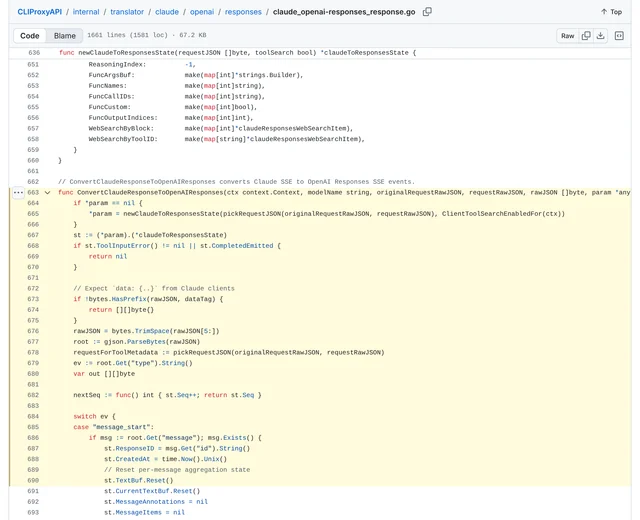This screenshot has width=640, height=520.
Task: Select line number 651
Action: click(x=33, y=64)
